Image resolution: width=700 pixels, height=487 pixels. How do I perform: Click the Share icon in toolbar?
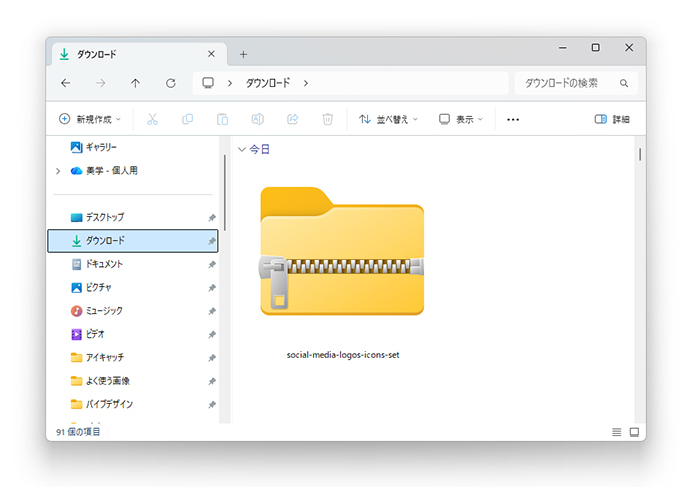coord(292,119)
